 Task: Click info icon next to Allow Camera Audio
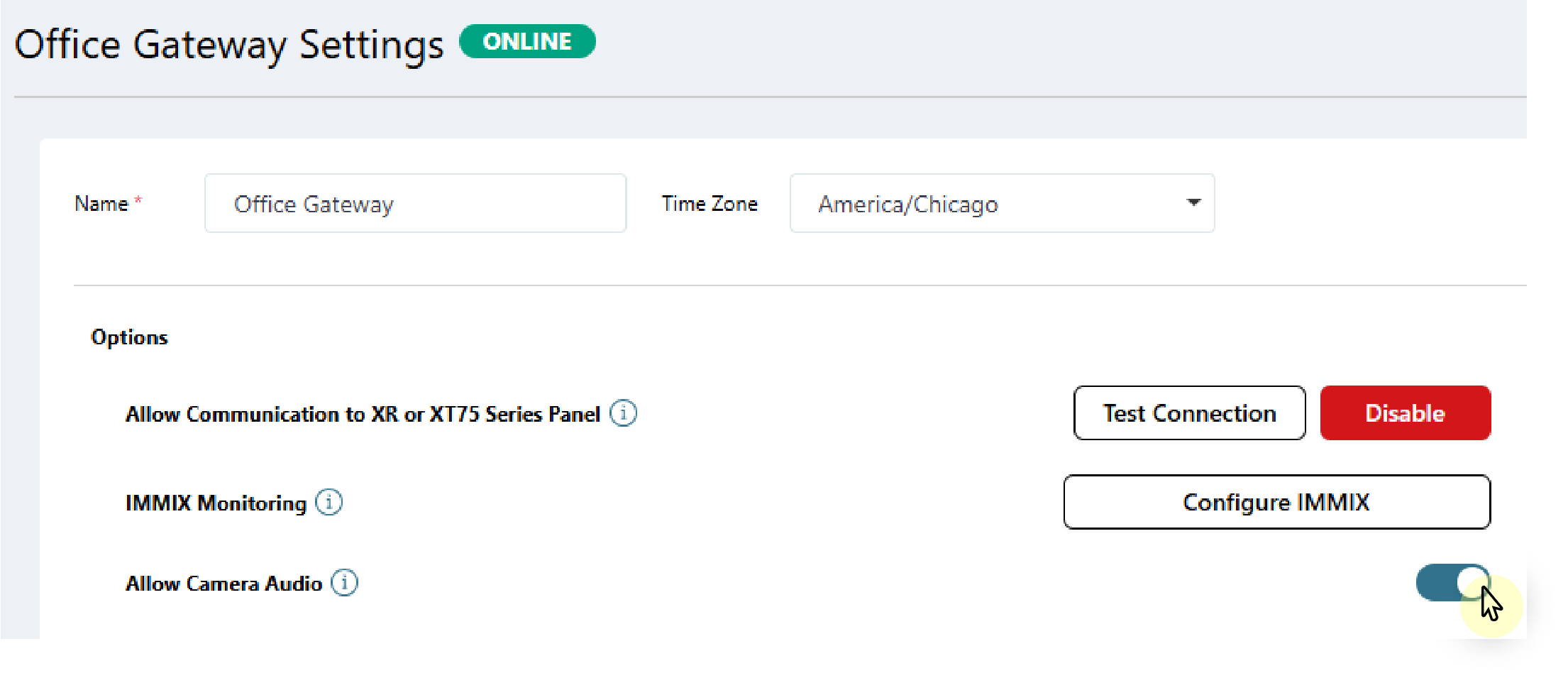point(345,583)
